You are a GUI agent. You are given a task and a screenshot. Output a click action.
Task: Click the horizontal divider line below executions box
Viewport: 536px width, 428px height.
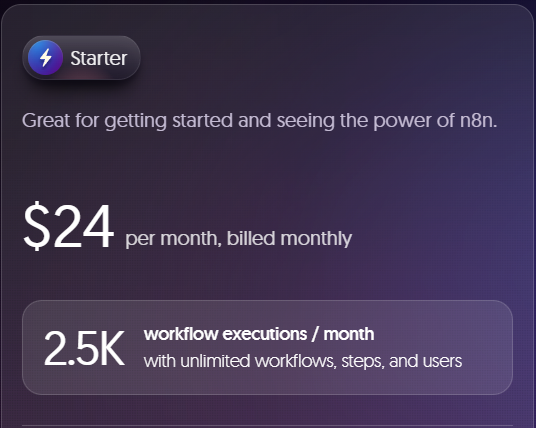coord(267,426)
